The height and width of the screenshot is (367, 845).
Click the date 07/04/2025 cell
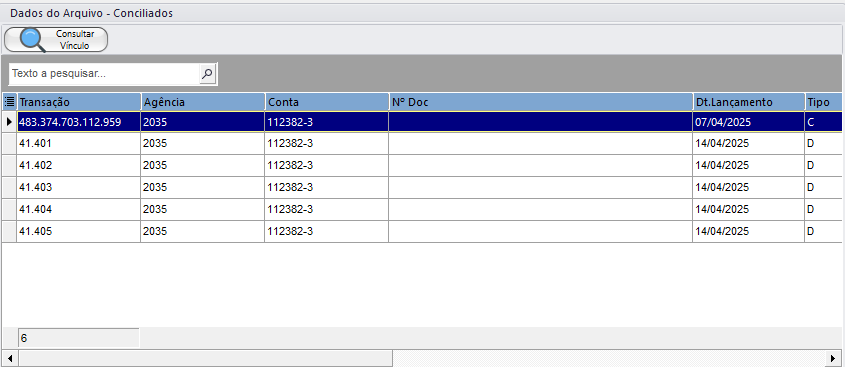click(x=749, y=122)
